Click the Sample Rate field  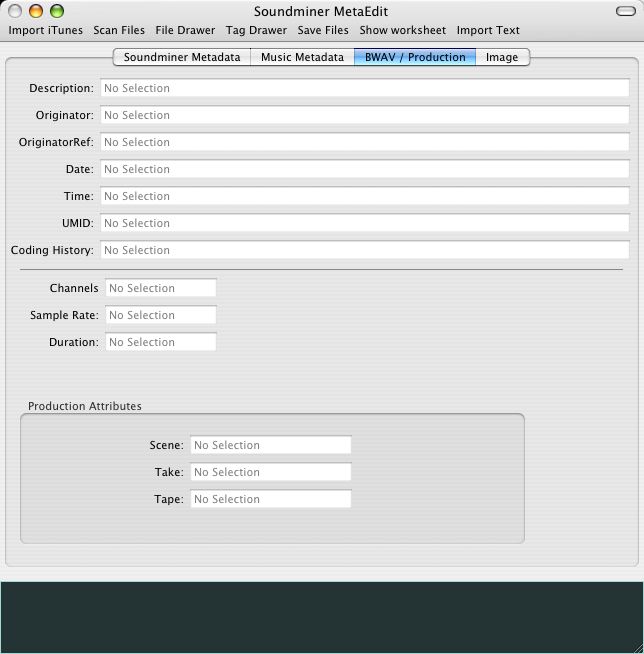[160, 315]
